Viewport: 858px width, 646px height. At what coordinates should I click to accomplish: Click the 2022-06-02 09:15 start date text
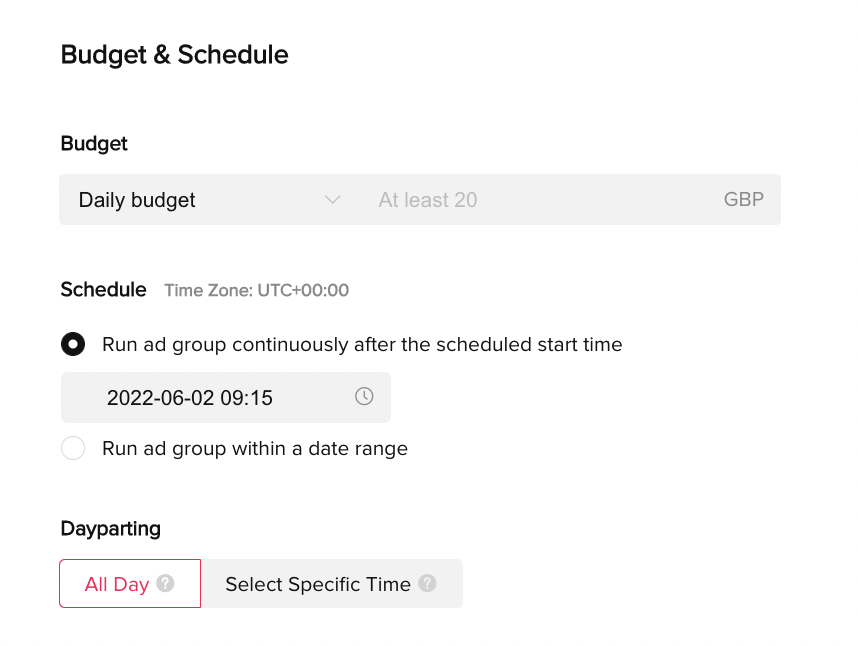click(x=190, y=398)
